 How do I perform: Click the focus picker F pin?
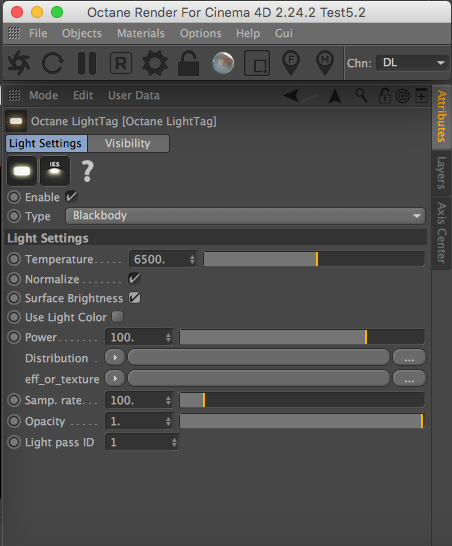pos(291,63)
